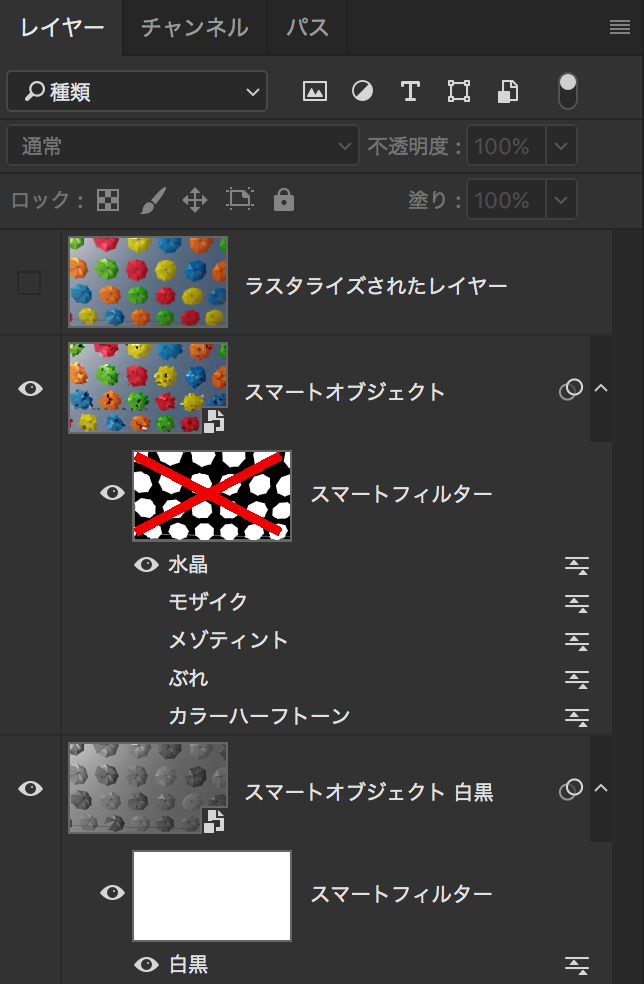Viewport: 644px width, 984px height.
Task: Switch to the レイヤー tab
Action: [62, 28]
